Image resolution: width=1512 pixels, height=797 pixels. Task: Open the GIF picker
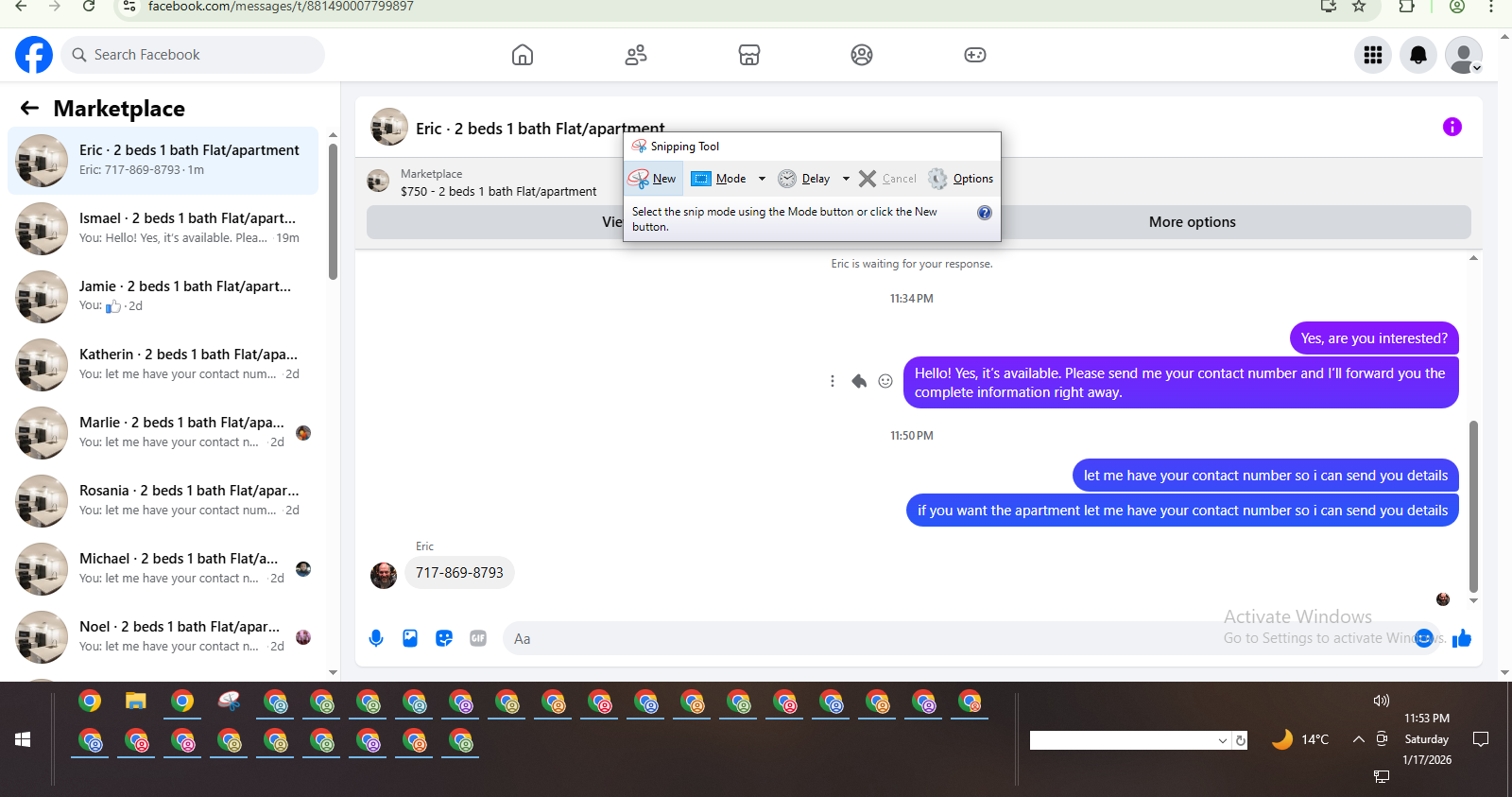tap(478, 638)
